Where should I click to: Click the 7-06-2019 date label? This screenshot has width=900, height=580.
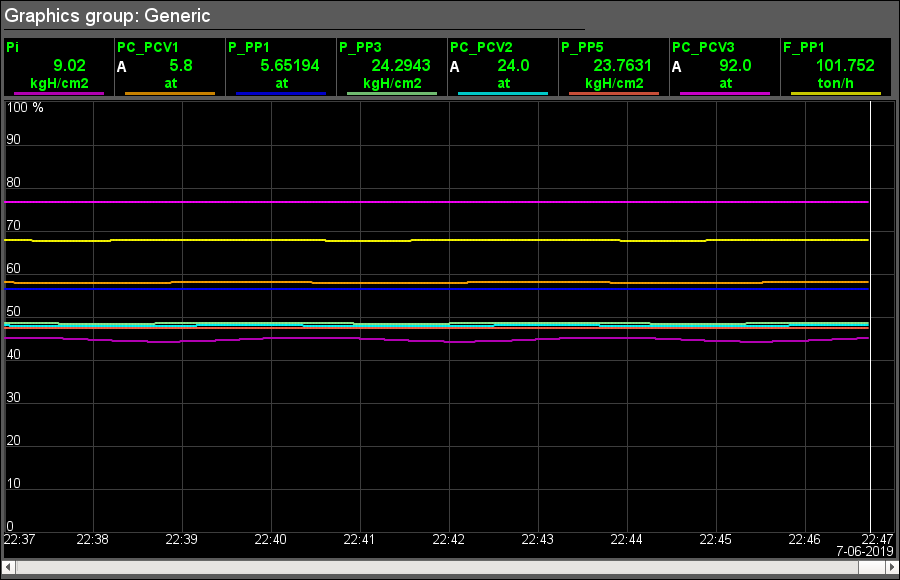(x=863, y=551)
